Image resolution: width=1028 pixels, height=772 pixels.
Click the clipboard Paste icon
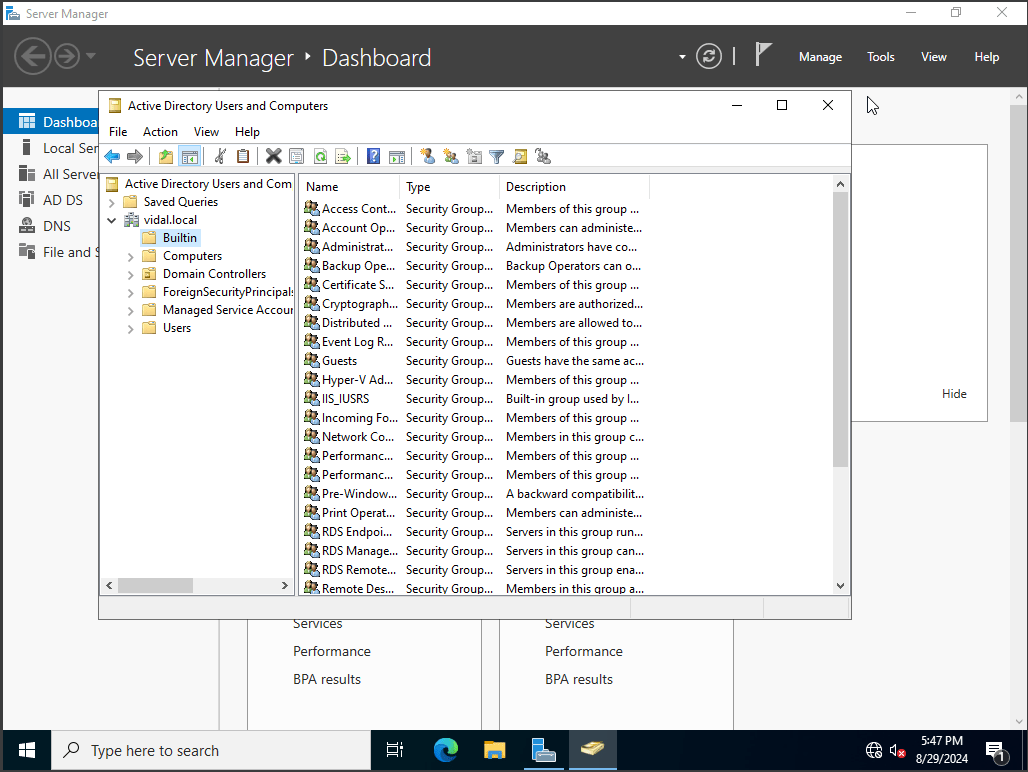[x=243, y=157]
